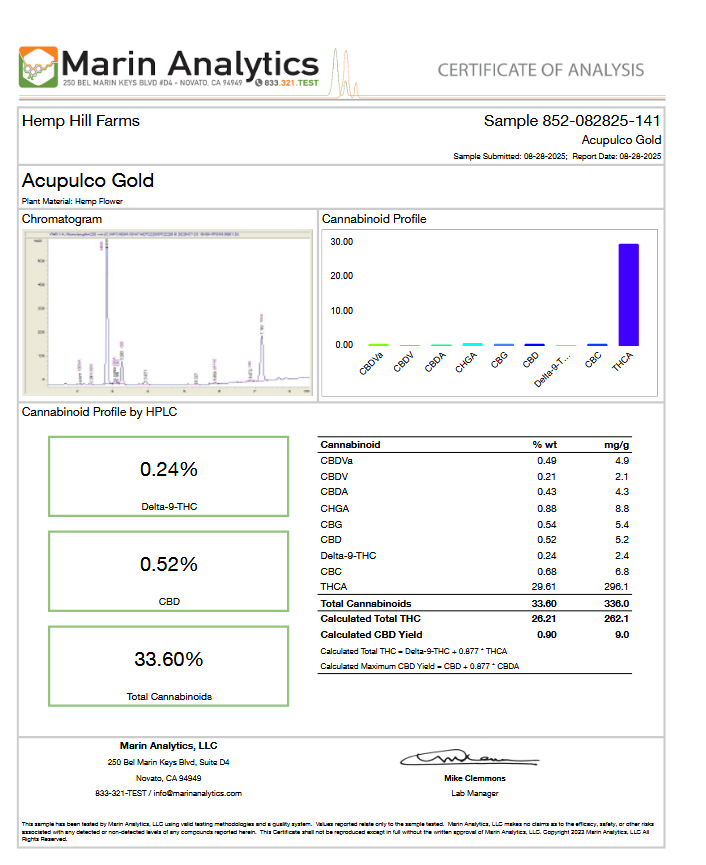Click the % wt column header

(546, 444)
